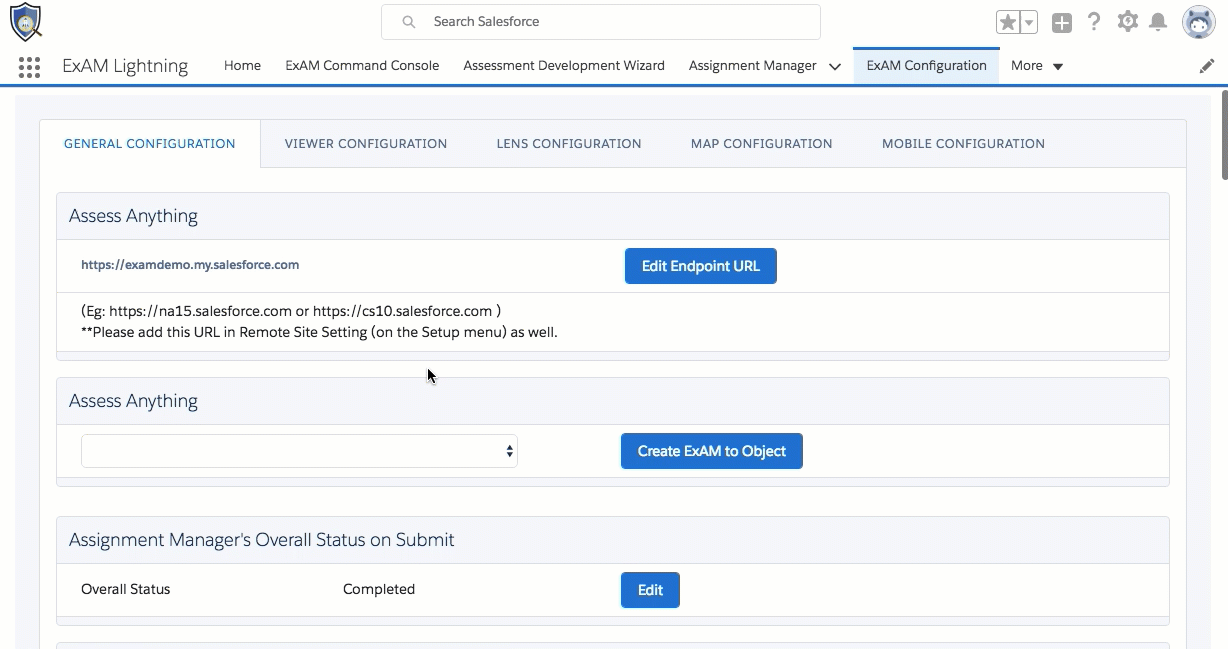Click the ExAM shield logo
The width and height of the screenshot is (1228, 649).
coord(26,21)
